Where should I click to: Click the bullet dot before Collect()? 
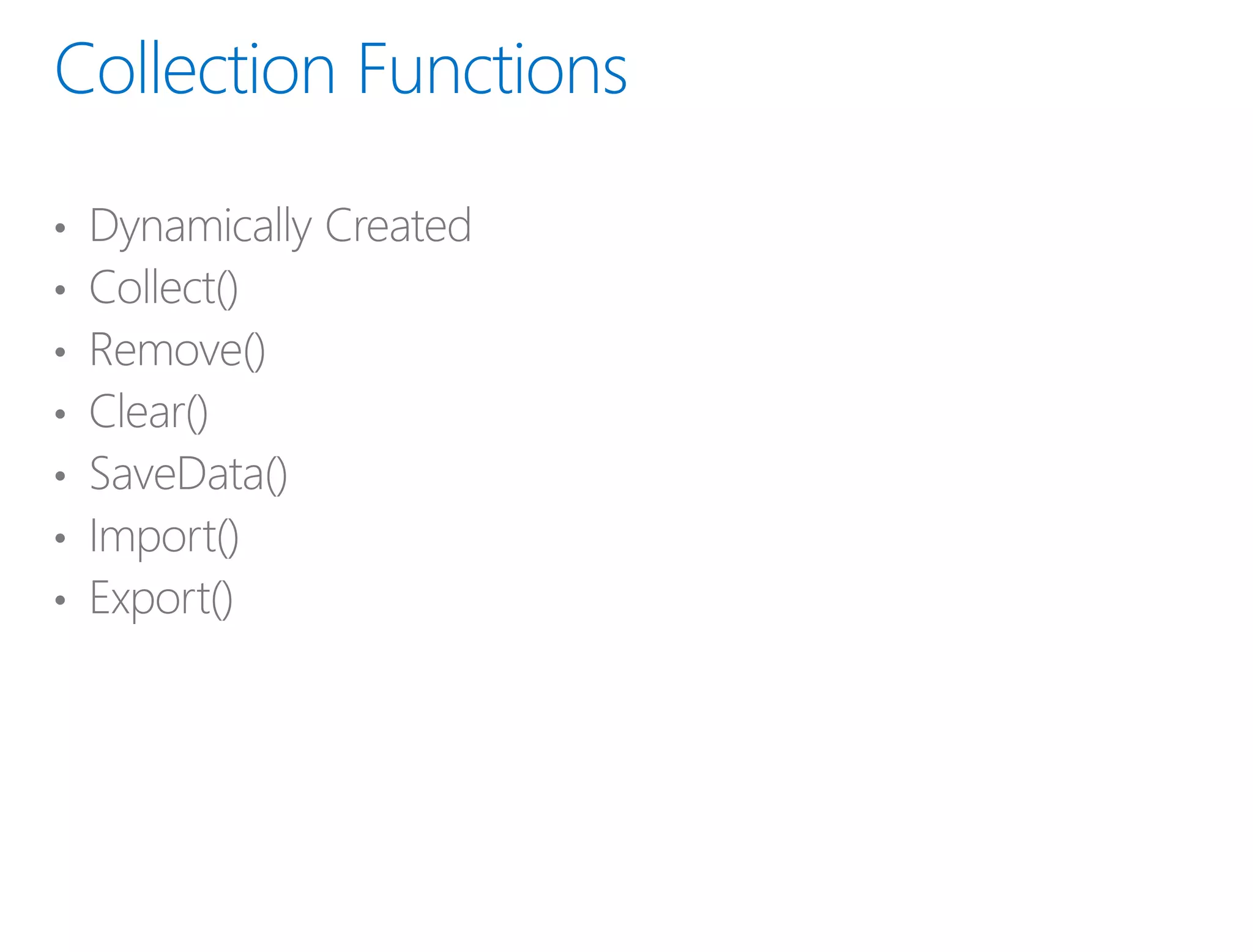click(x=60, y=290)
